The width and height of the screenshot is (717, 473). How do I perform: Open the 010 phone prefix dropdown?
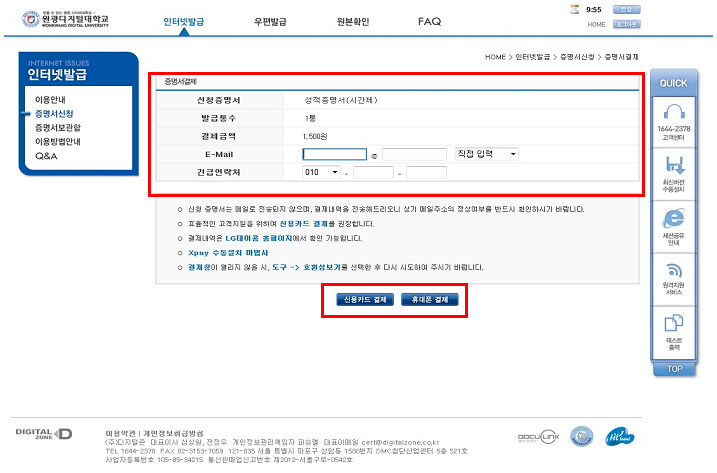point(321,172)
